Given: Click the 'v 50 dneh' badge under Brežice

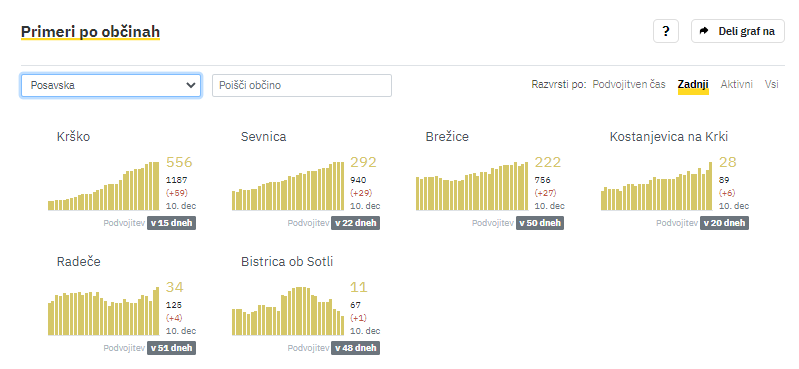Looking at the screenshot, I should 540,223.
